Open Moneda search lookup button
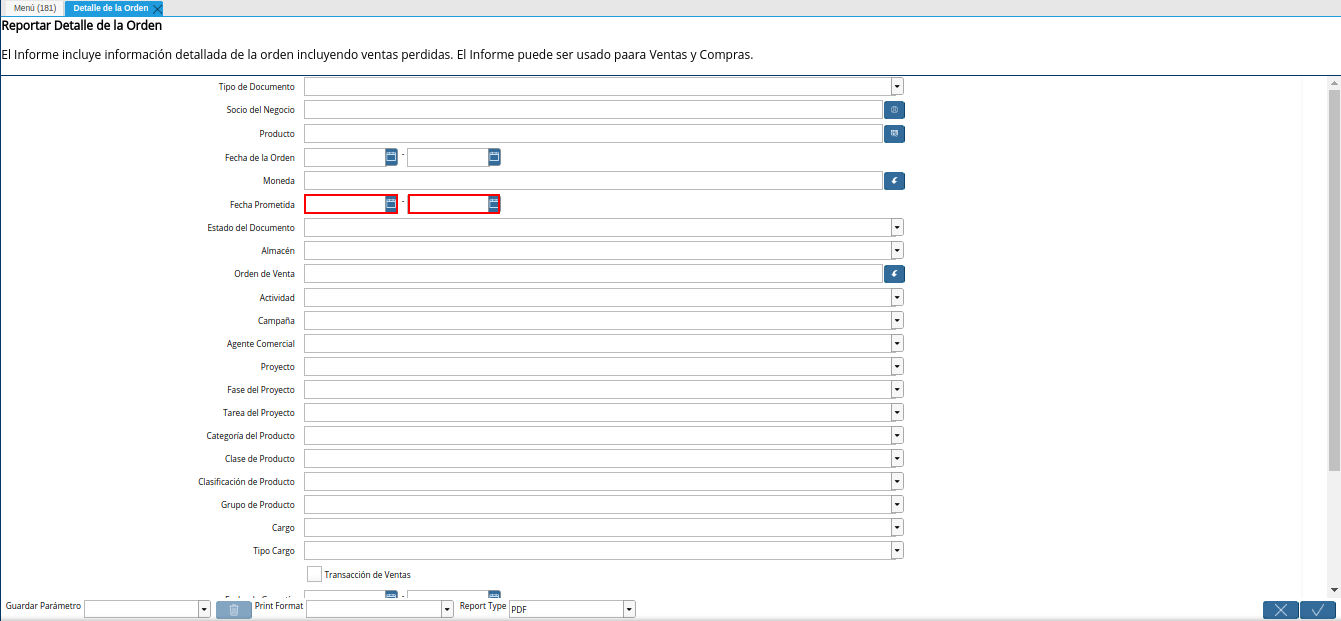 894,181
